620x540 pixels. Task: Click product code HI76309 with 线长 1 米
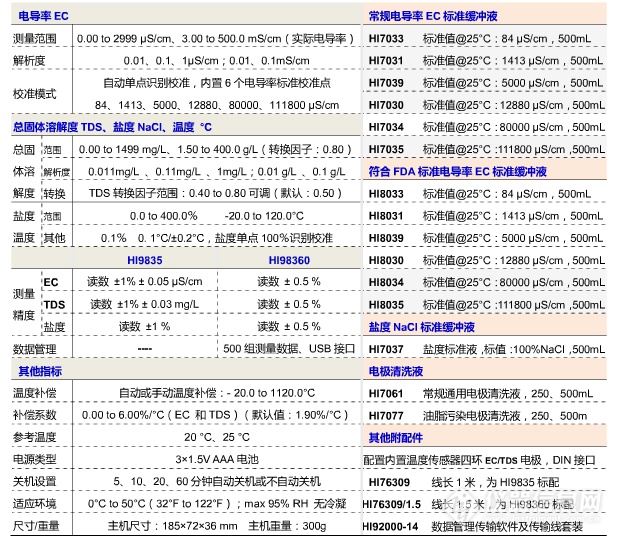tap(389, 482)
